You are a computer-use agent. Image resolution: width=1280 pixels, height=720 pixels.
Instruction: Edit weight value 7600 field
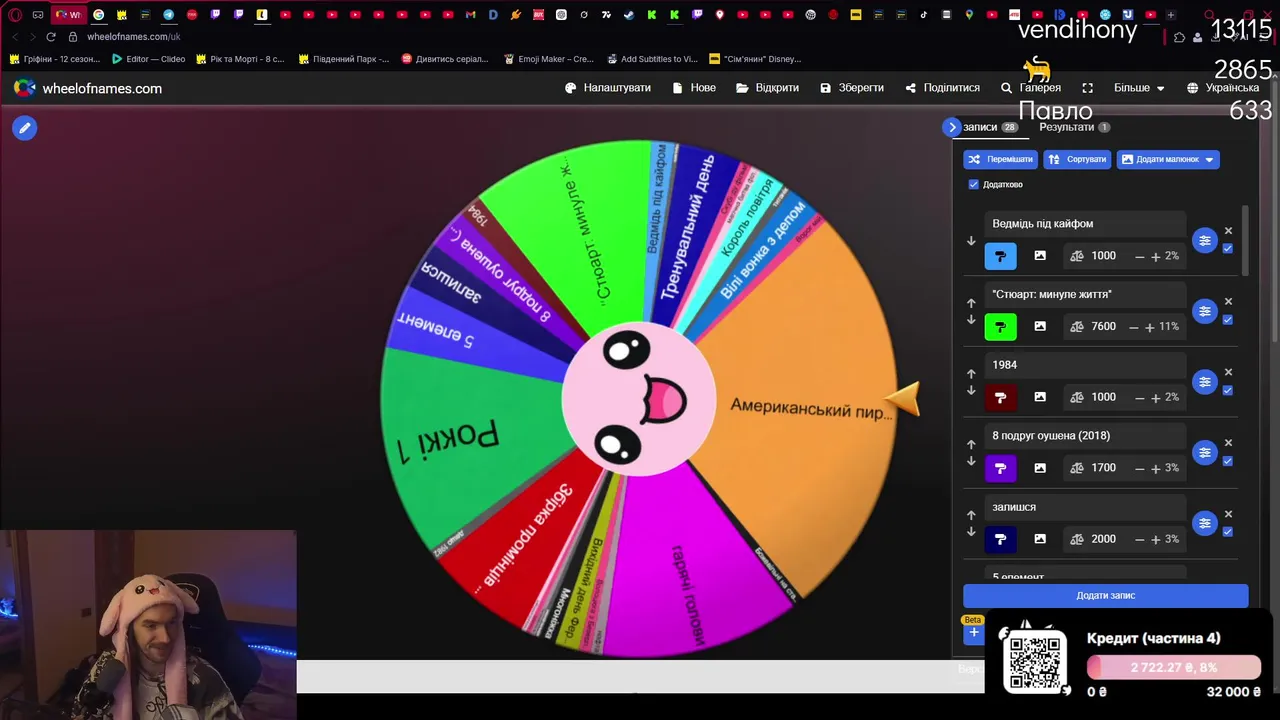(1103, 326)
